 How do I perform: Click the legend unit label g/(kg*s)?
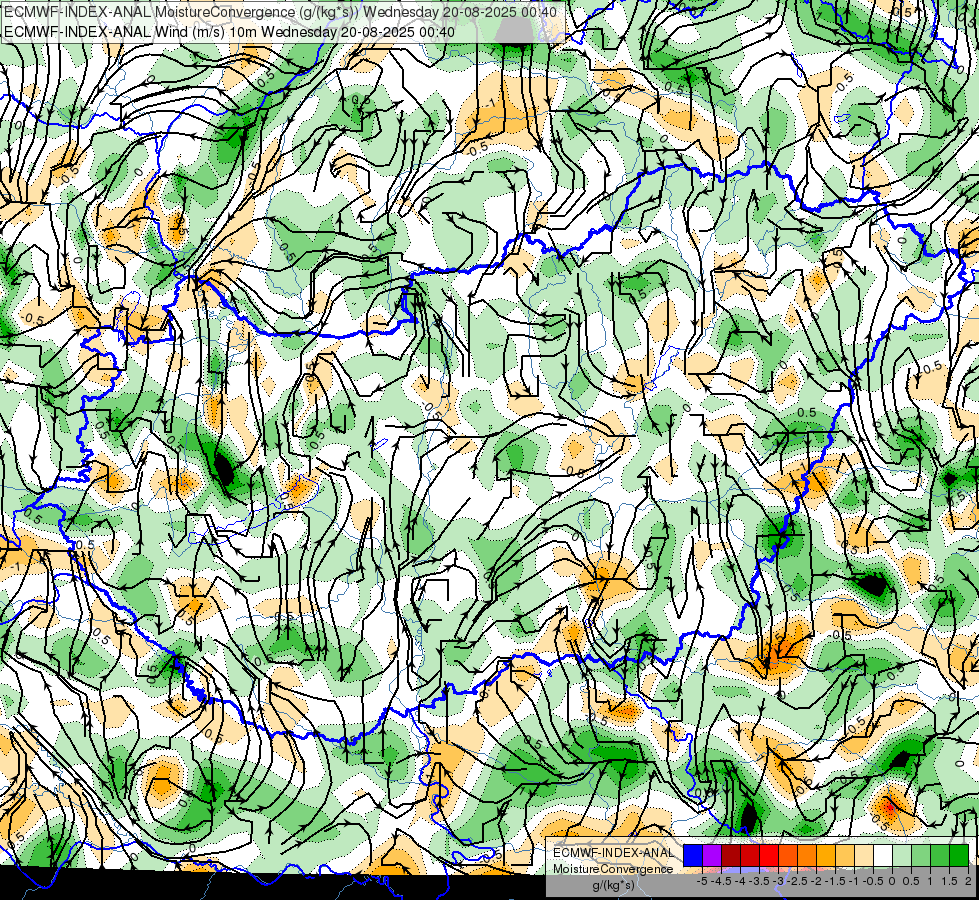(613, 885)
